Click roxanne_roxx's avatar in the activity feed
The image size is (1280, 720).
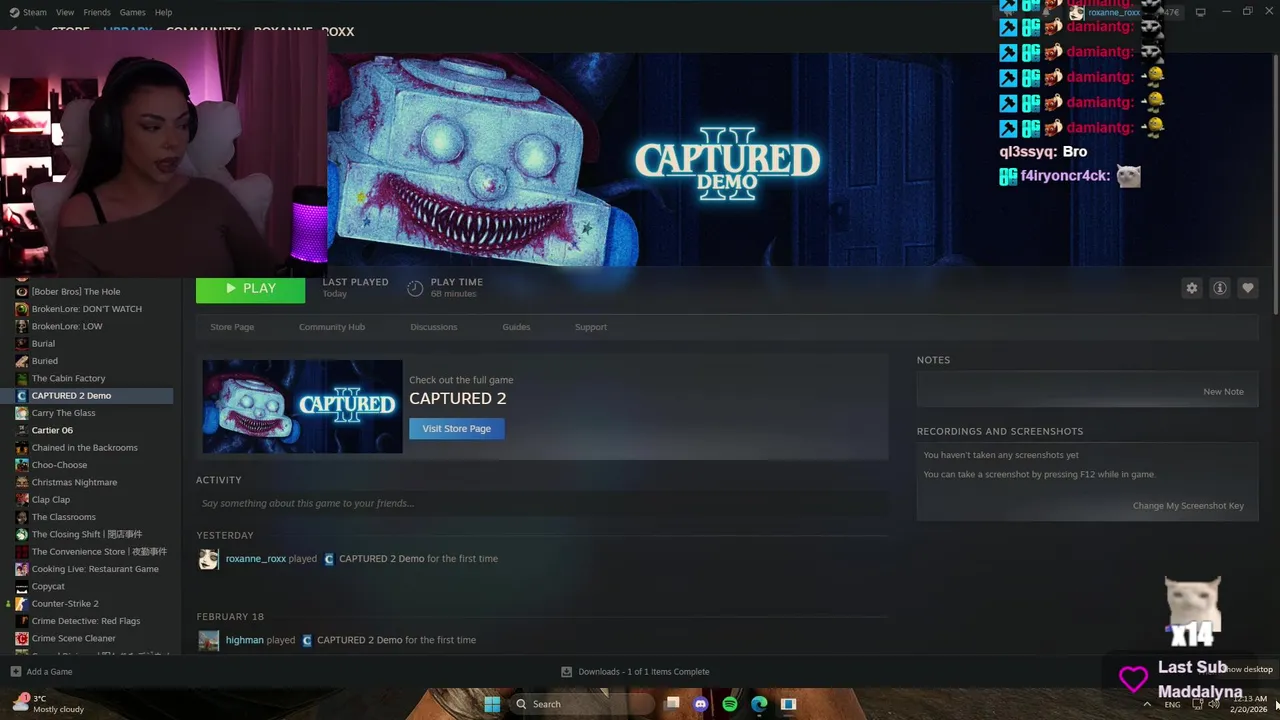click(208, 559)
